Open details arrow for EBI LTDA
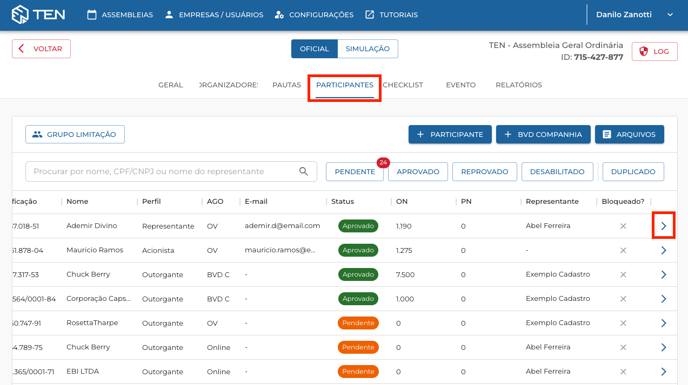 point(663,371)
